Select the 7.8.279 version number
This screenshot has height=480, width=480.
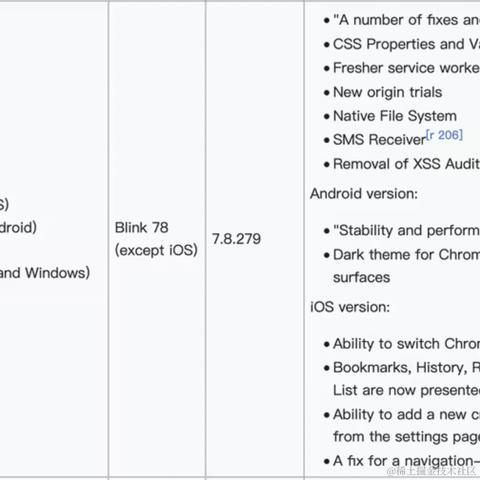236,239
